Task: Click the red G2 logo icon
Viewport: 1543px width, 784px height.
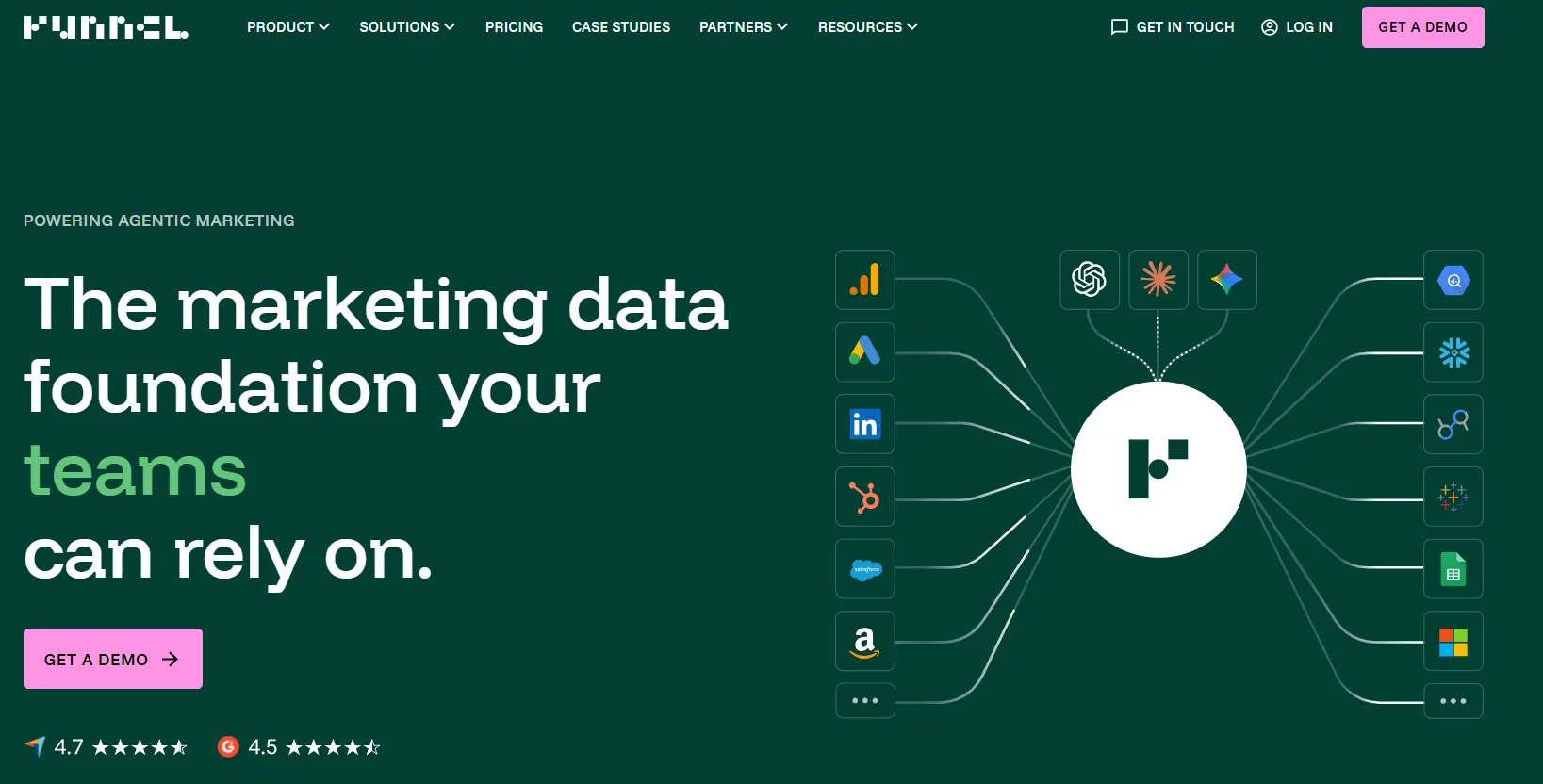Action: point(228,747)
